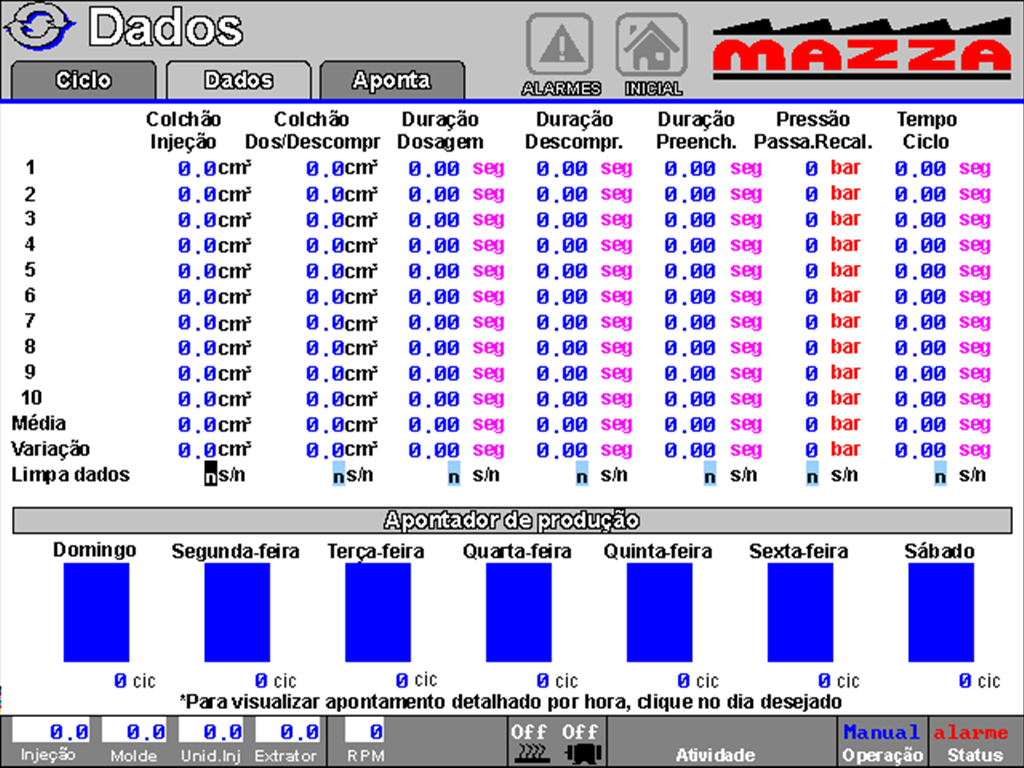Screen dimensions: 1024x768
Task: Click the Injeção position value field
Action: tap(51, 732)
